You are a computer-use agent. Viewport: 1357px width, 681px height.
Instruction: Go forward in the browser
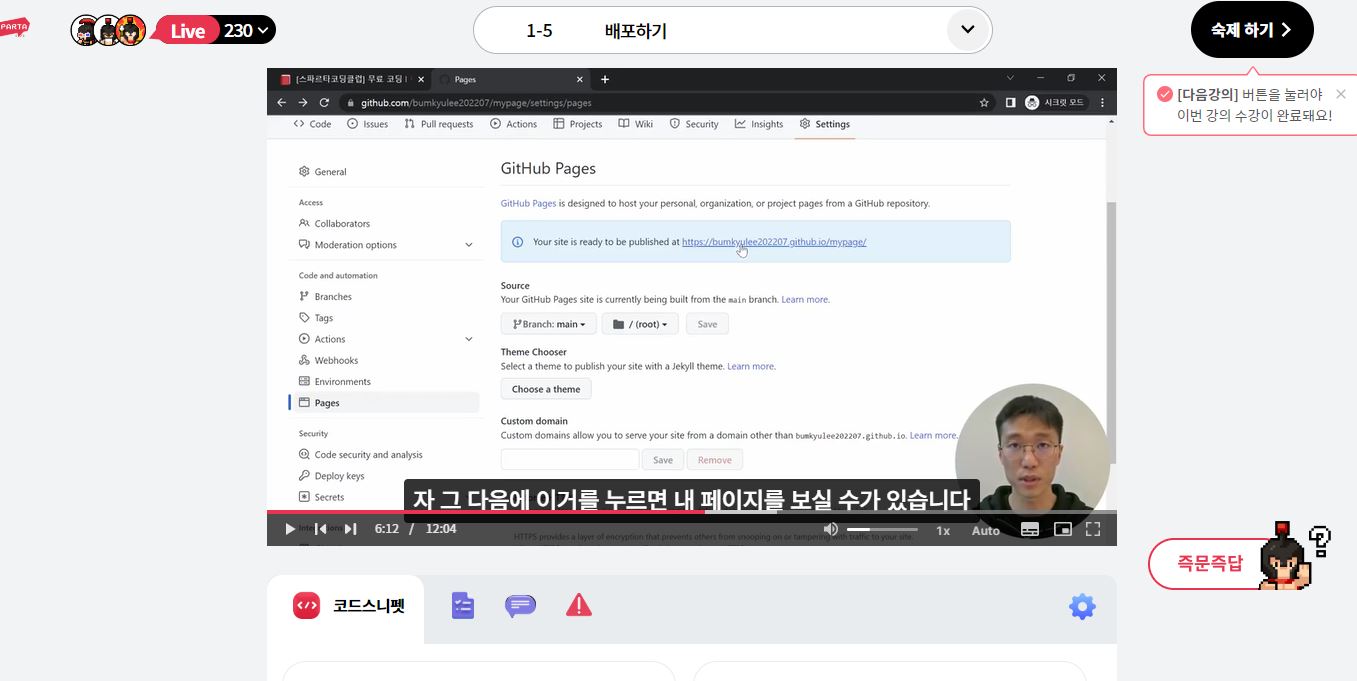click(x=303, y=102)
